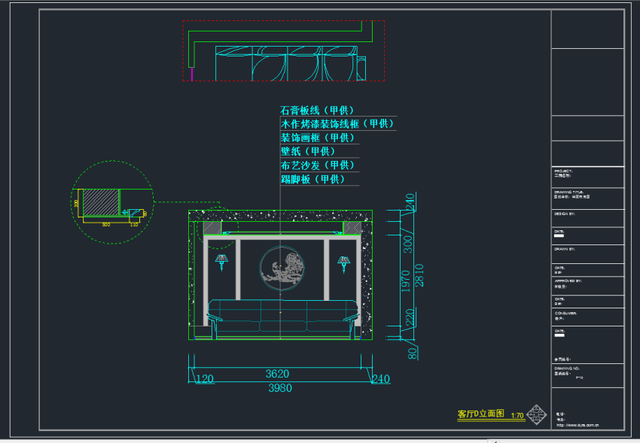The height and width of the screenshot is (443, 640).
Task: Click the PROJECT field in title block
Action: click(588, 177)
